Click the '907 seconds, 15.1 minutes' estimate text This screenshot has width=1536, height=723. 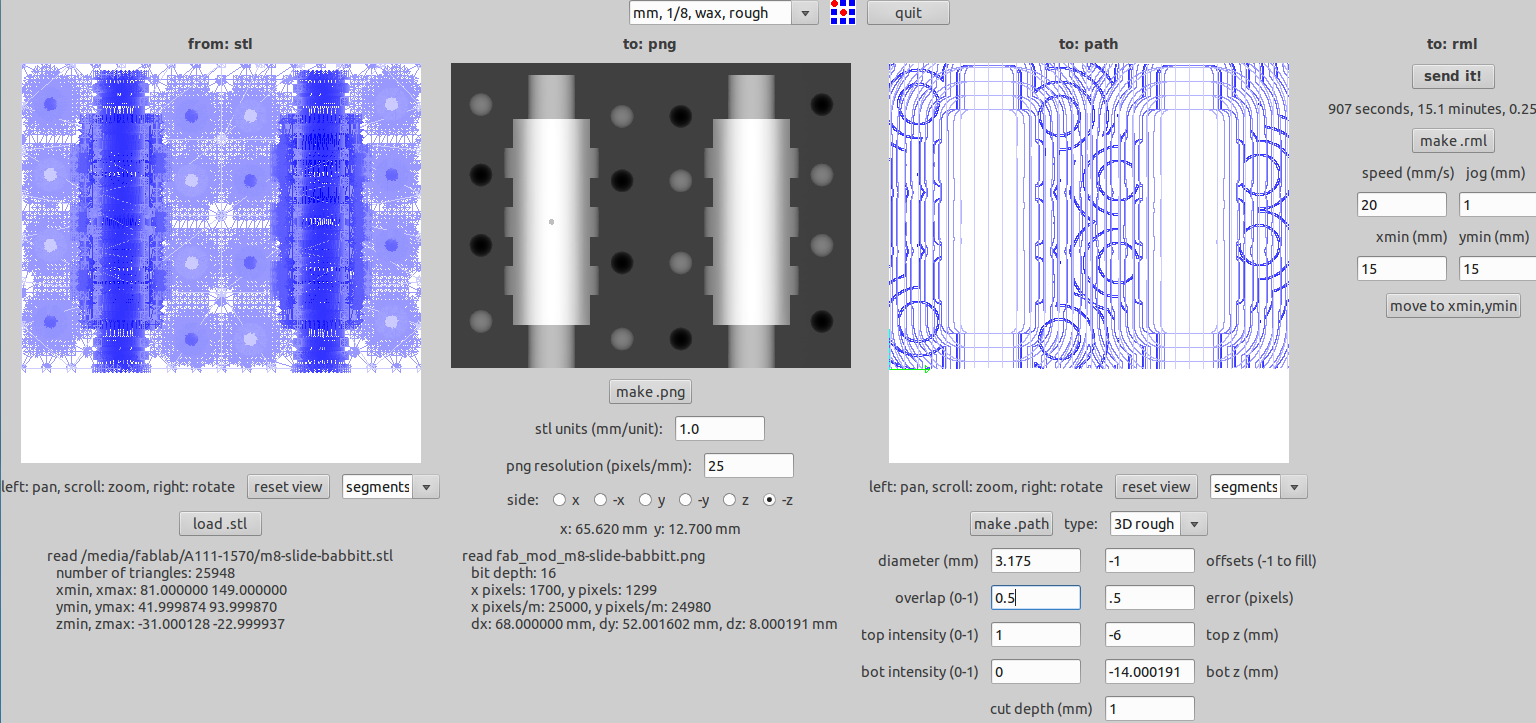click(1432, 108)
